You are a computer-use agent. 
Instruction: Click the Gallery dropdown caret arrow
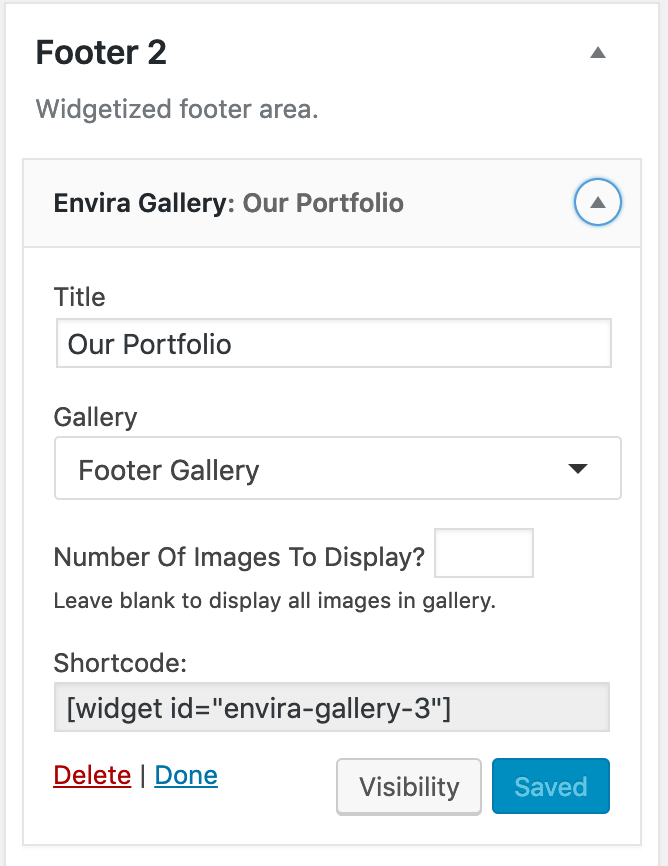[577, 469]
